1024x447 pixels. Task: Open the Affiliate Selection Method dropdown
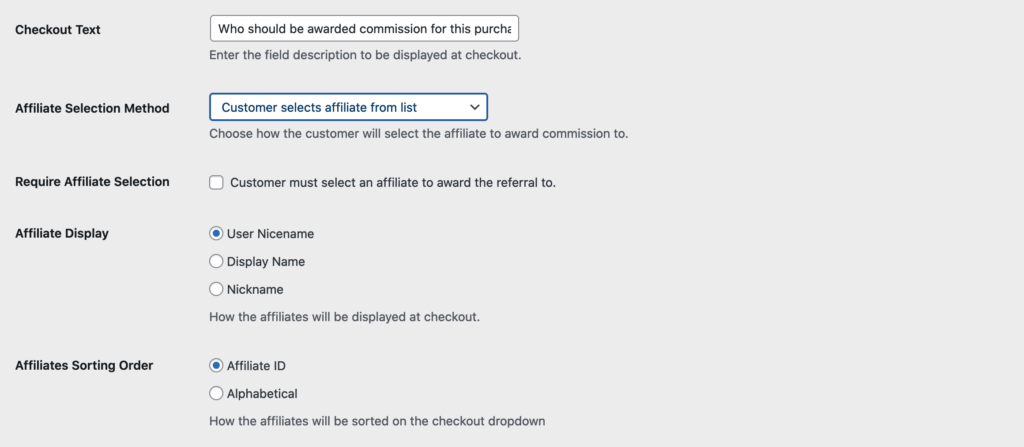(x=348, y=107)
